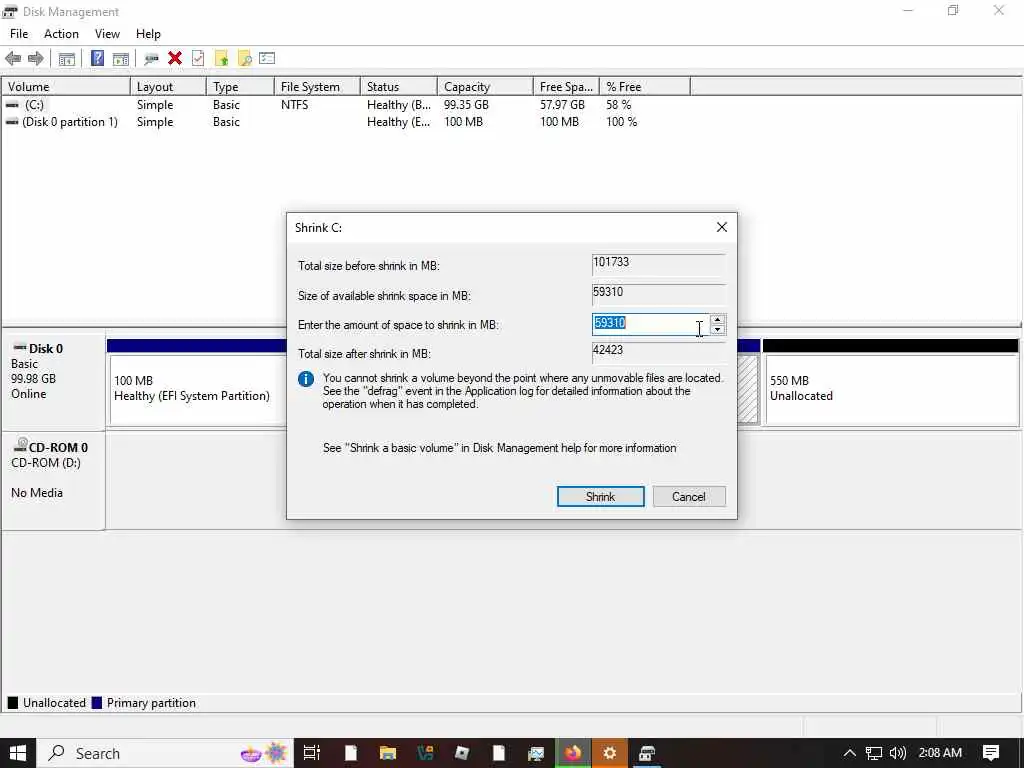Click the connect key-shaped toolbar icon
Viewport: 1024px width, 768px height.
click(152, 59)
